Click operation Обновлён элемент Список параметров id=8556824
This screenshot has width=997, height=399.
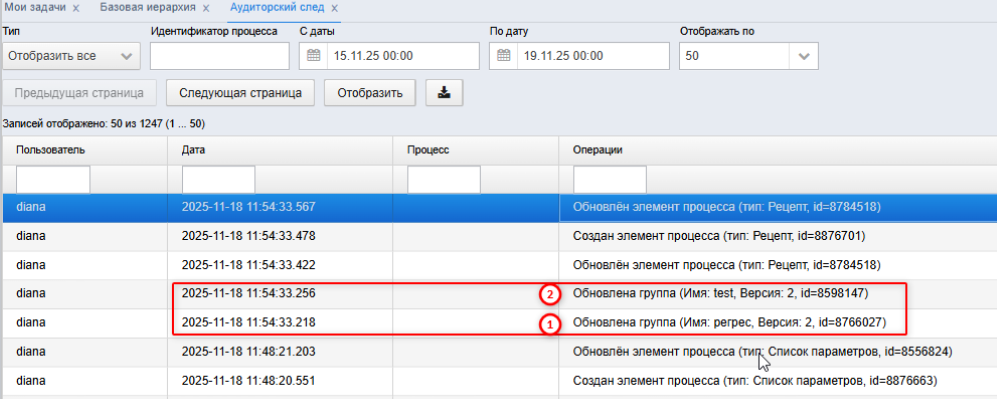click(x=763, y=352)
